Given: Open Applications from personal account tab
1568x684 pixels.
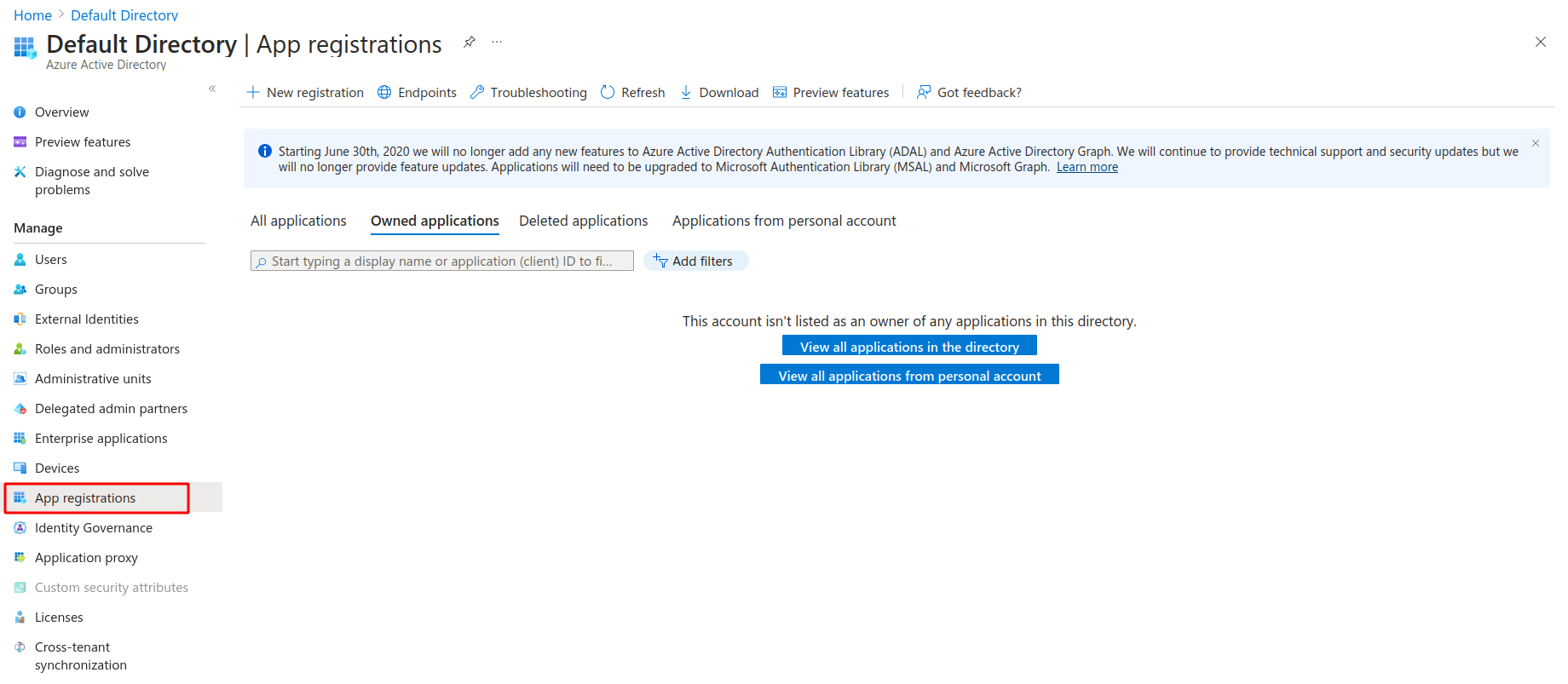Looking at the screenshot, I should pyautogui.click(x=784, y=221).
